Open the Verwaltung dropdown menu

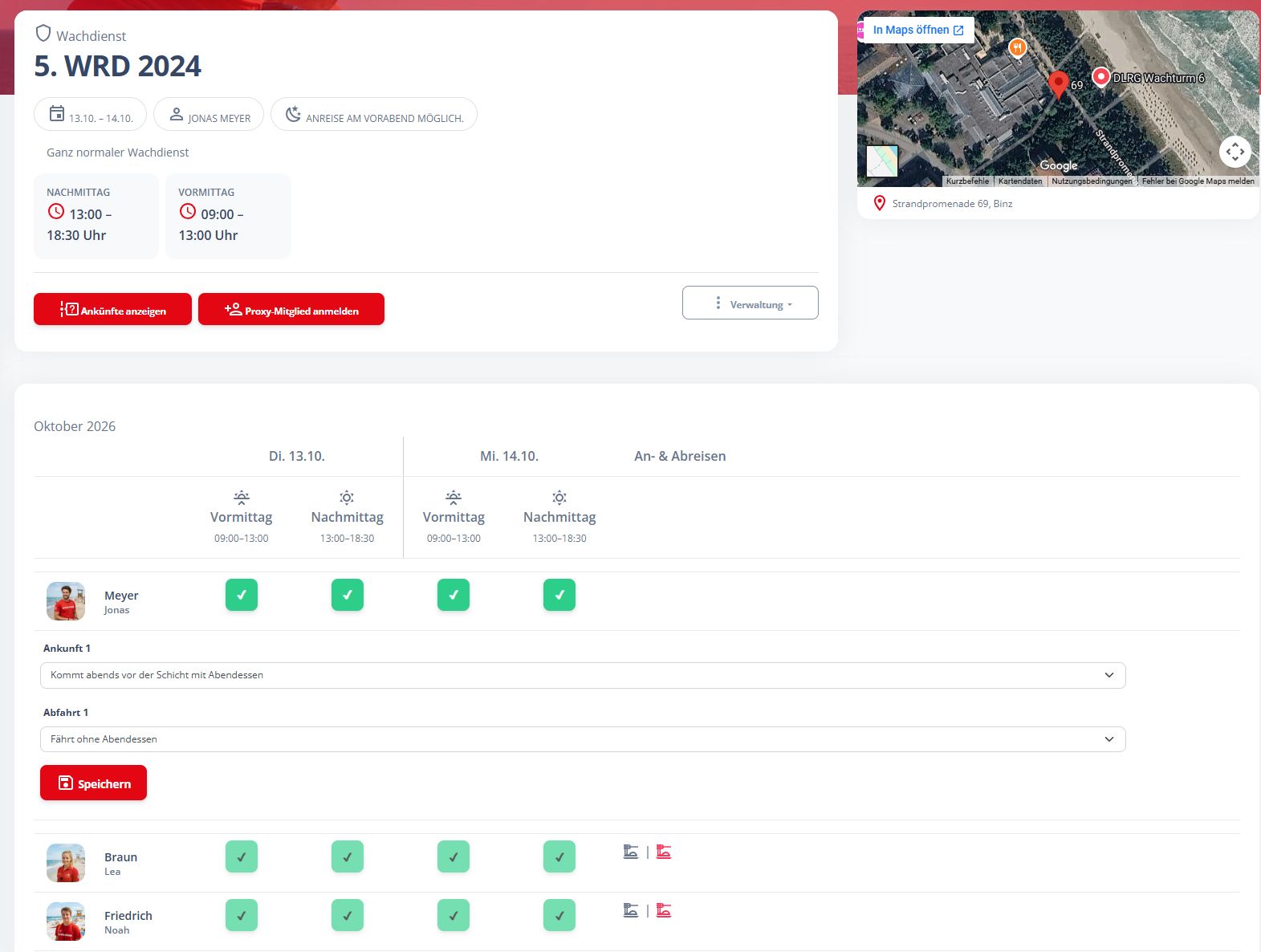pos(750,303)
